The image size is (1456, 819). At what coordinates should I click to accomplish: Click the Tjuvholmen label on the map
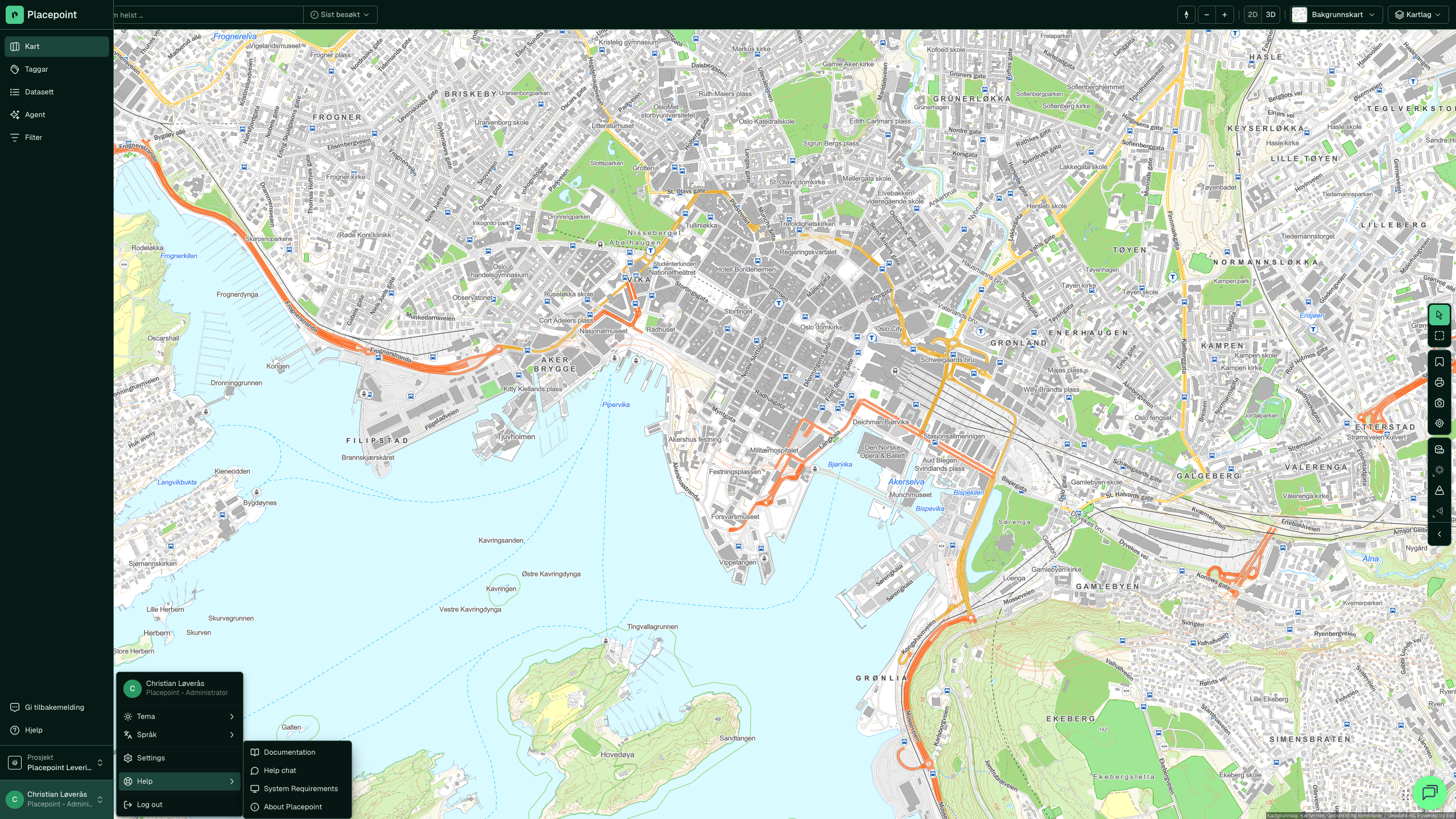pyautogui.click(x=516, y=437)
